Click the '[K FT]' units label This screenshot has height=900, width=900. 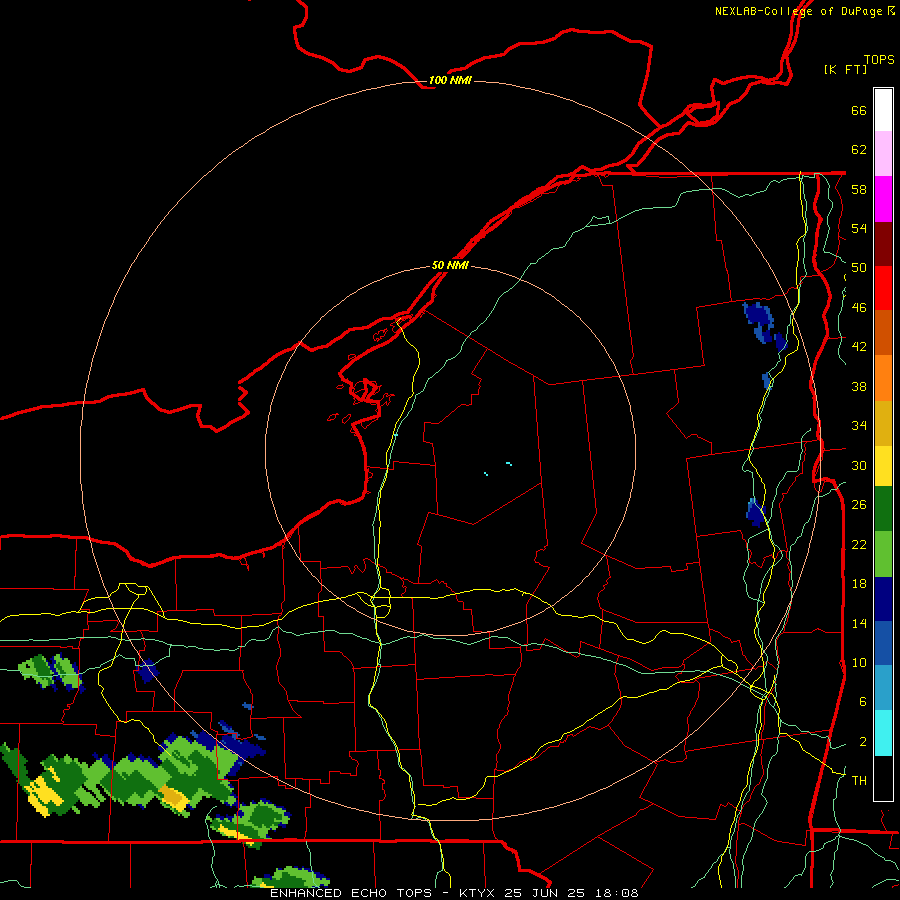point(845,69)
